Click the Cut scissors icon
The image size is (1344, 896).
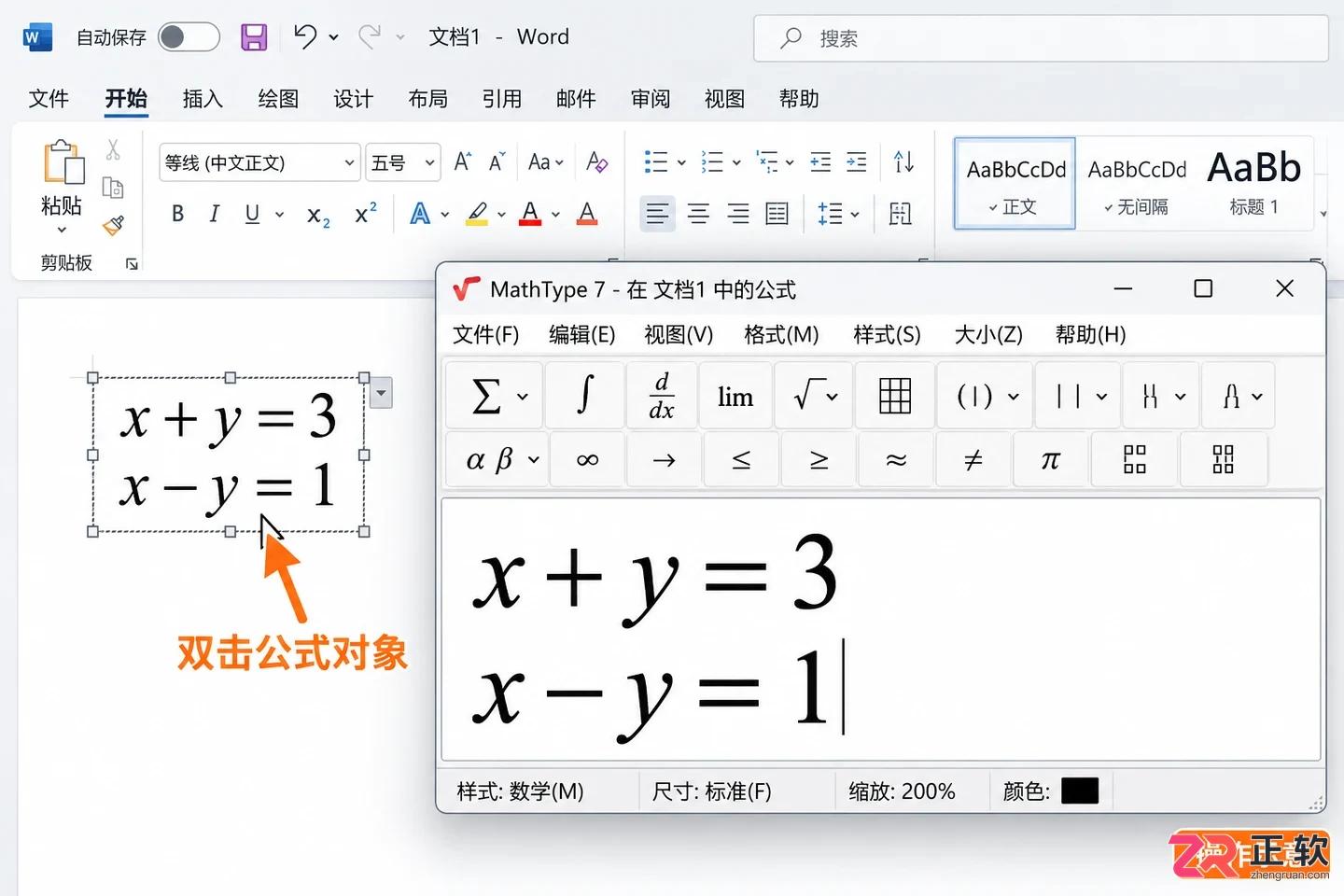coord(113,149)
